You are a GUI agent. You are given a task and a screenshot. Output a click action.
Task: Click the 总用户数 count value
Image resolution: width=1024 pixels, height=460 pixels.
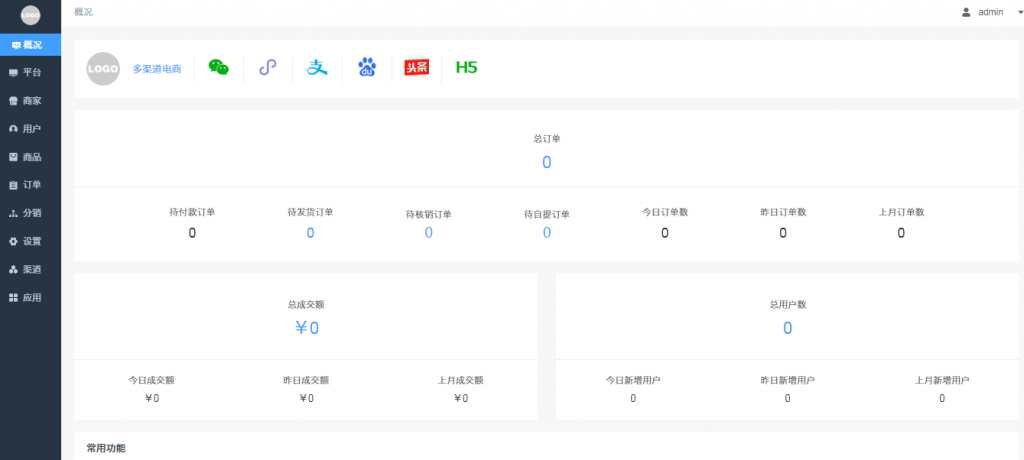coord(788,328)
